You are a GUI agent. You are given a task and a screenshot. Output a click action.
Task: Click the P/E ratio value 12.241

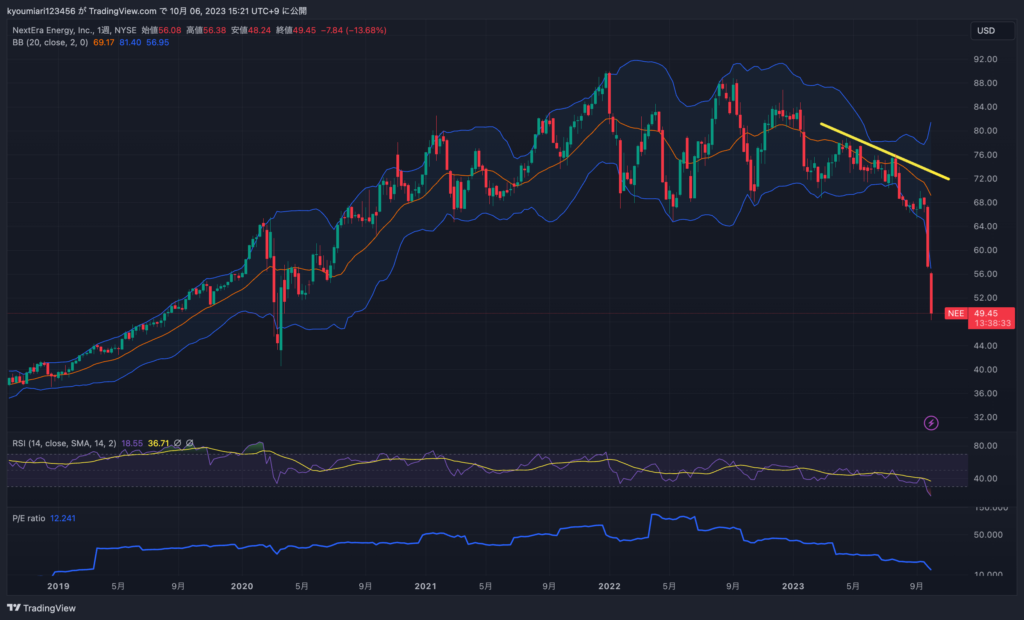[x=63, y=518]
